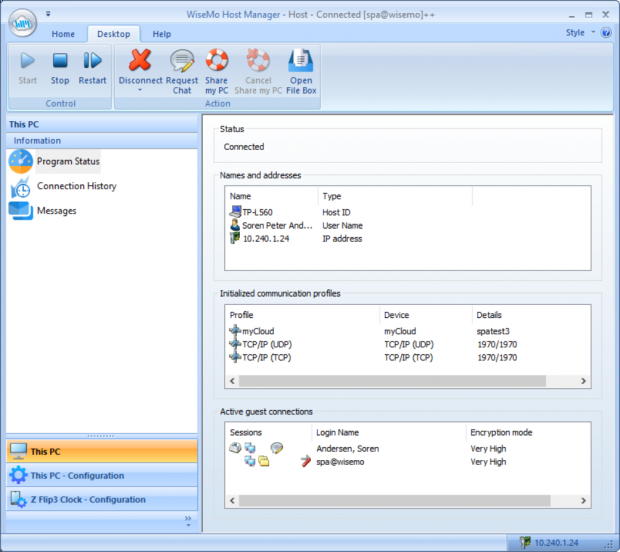This screenshot has width=620, height=552.
Task: Click left arrow of guest connections scrollbar
Action: 232,501
